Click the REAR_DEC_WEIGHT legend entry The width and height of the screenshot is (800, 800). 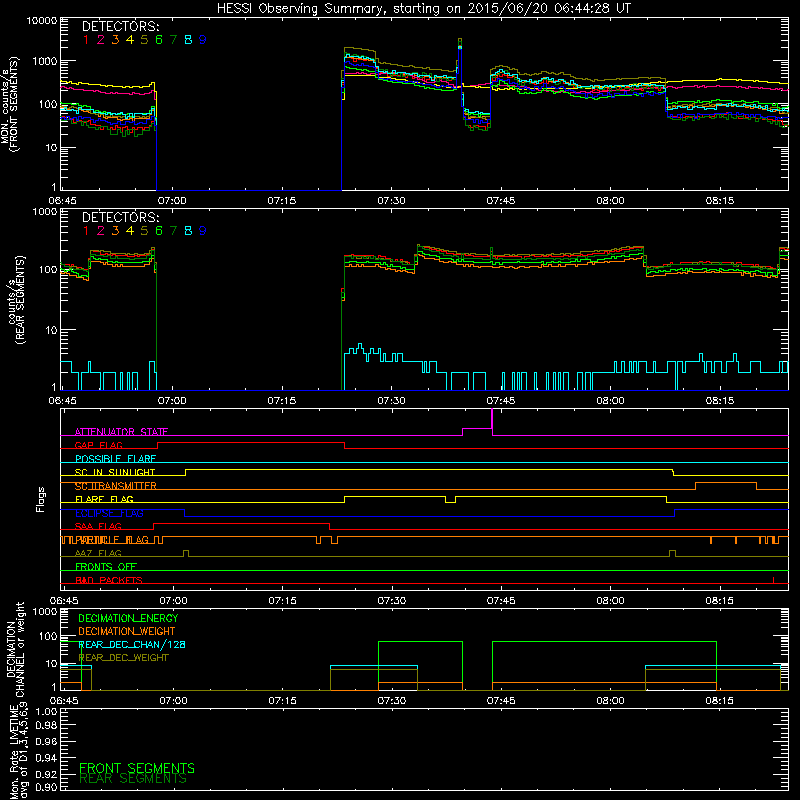[123, 658]
